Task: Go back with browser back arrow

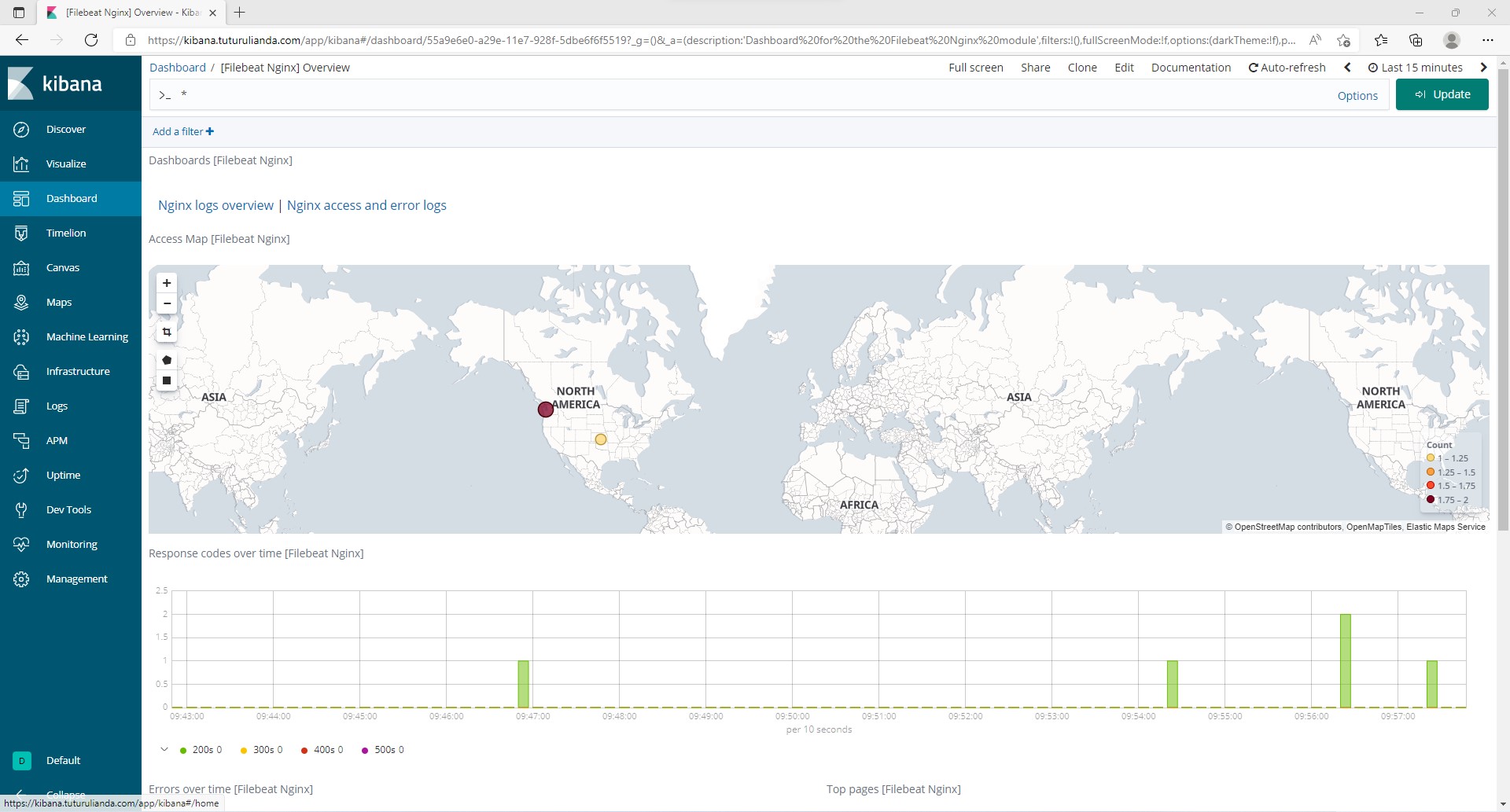Action: [x=22, y=40]
